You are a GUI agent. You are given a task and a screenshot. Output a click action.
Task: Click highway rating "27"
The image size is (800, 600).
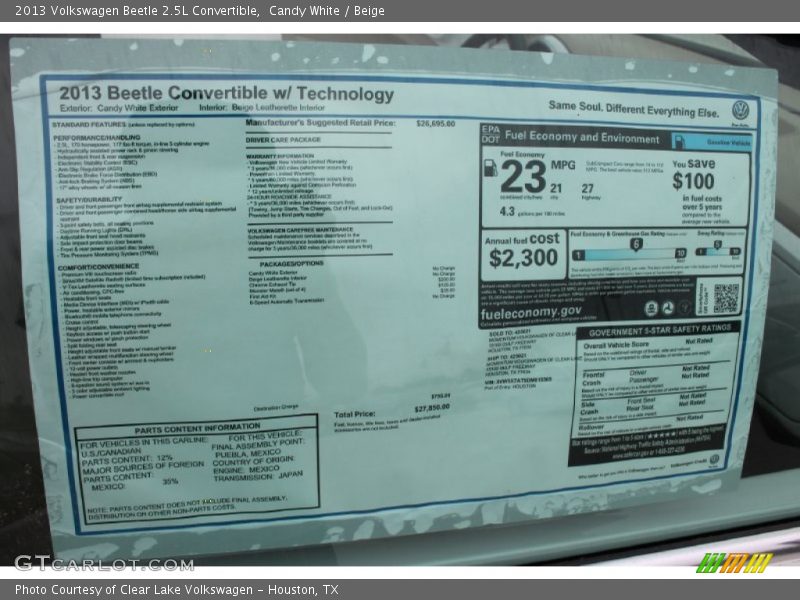[588, 189]
